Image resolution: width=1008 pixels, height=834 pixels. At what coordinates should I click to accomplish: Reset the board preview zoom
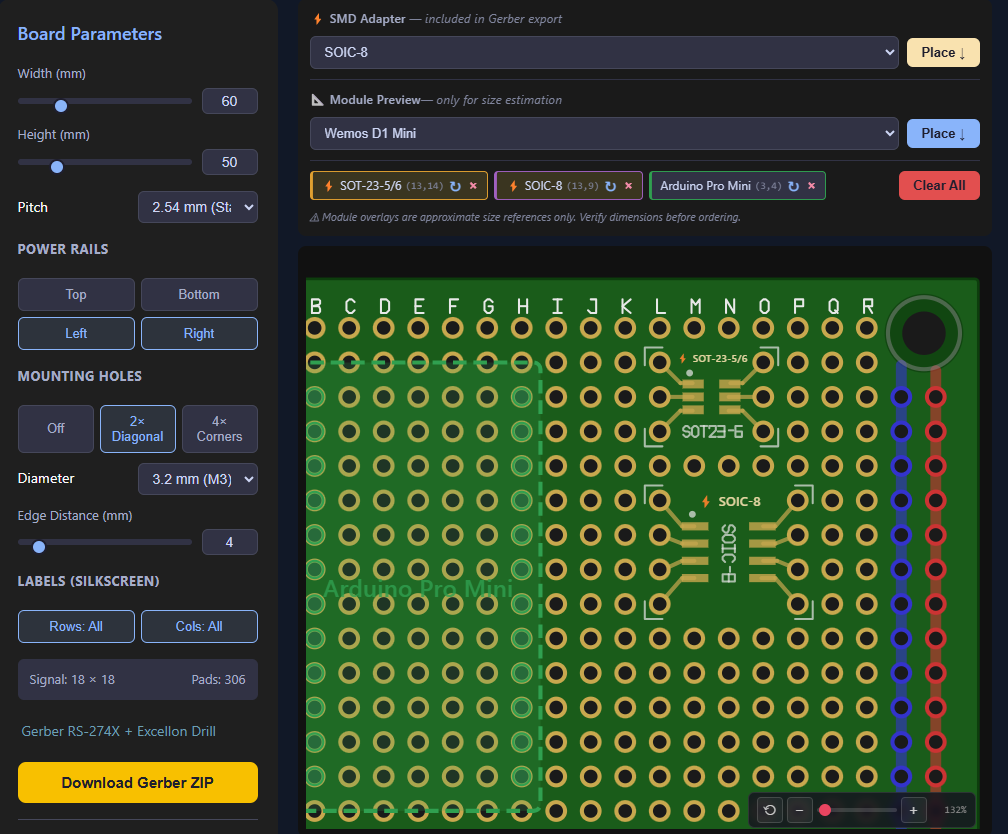tap(769, 810)
